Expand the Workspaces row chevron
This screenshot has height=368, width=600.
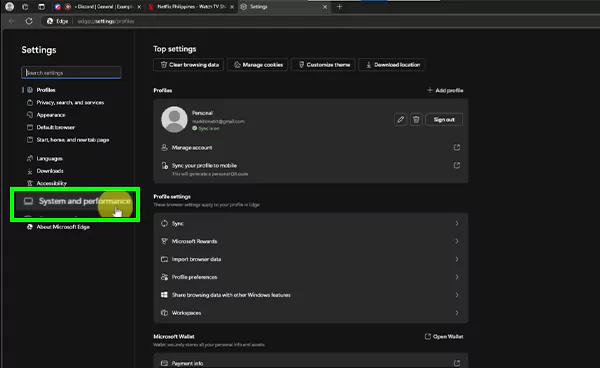[x=457, y=313]
